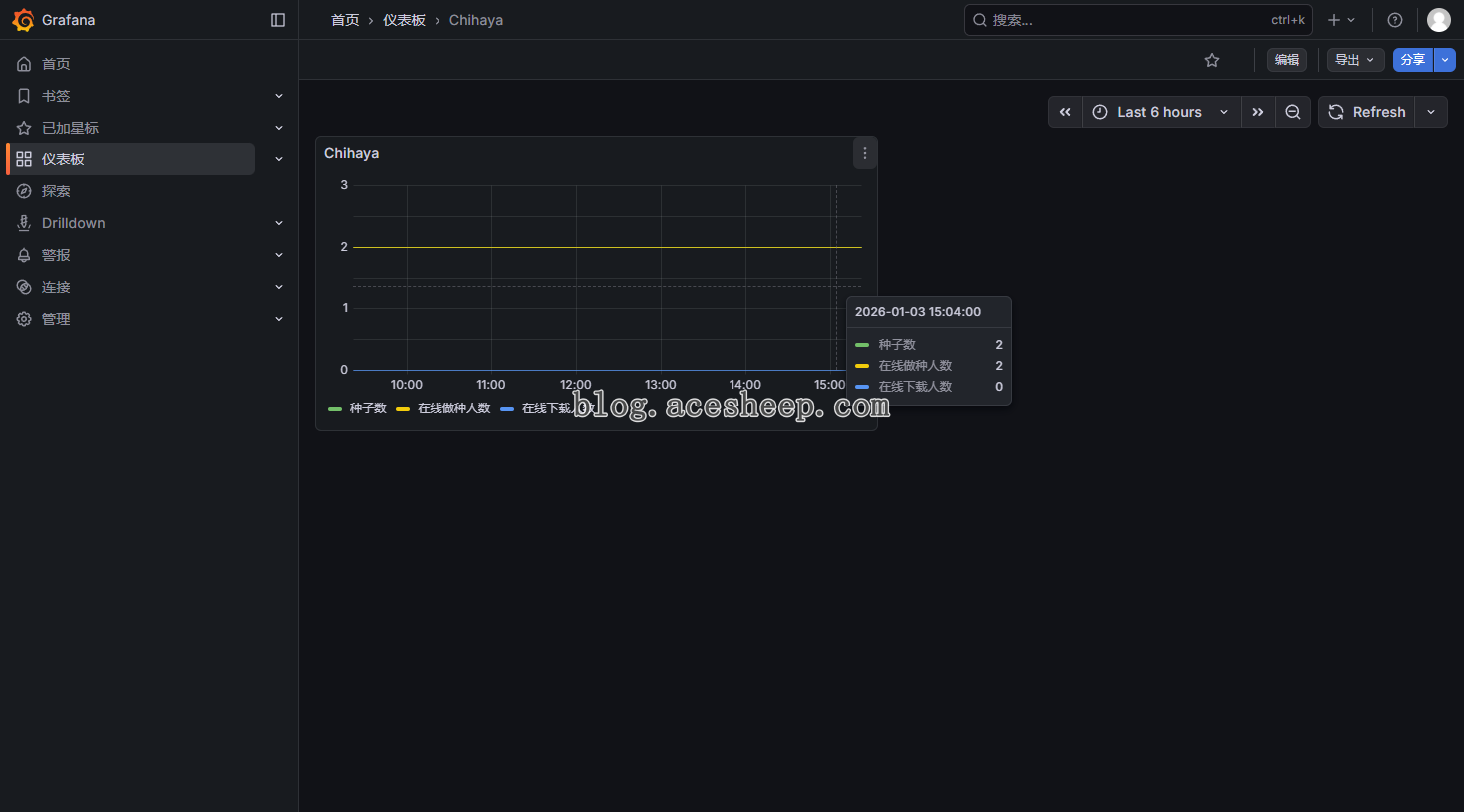Collapse the navigation sidebar

277,19
